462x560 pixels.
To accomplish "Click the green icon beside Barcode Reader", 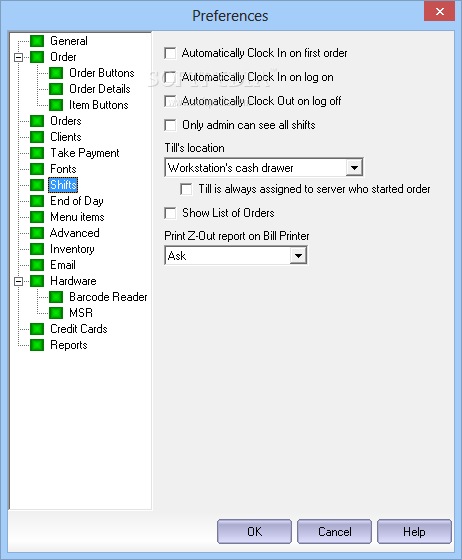I will coord(56,297).
